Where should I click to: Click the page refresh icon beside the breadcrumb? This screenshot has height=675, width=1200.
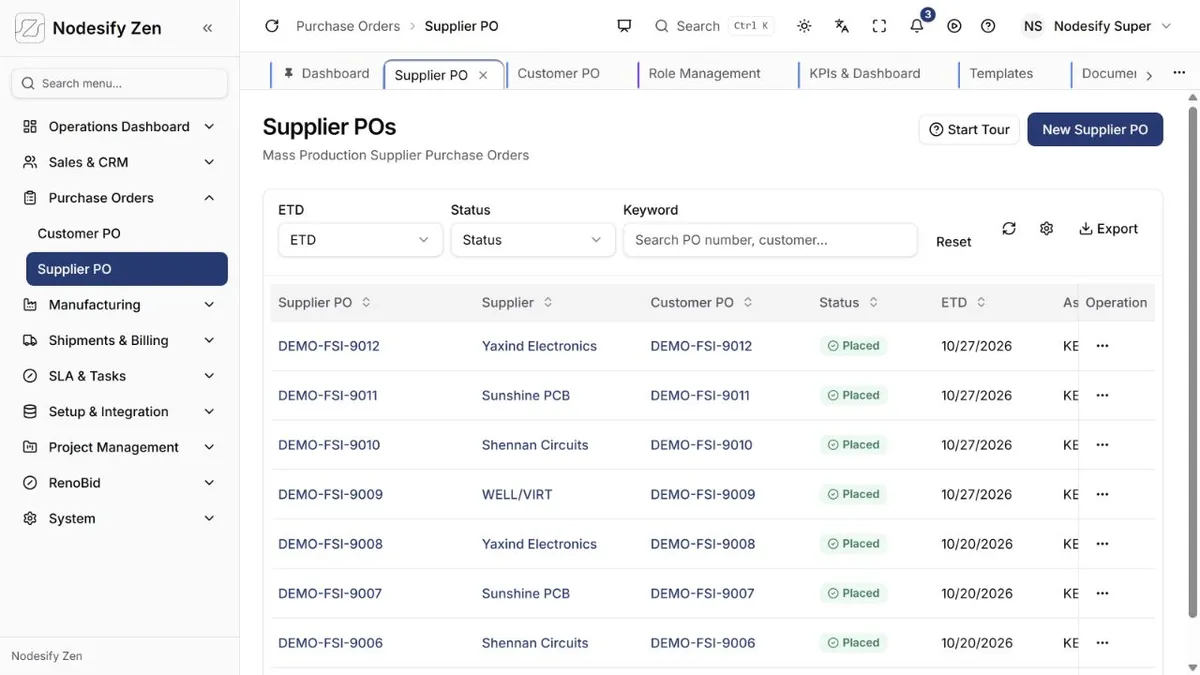(271, 26)
